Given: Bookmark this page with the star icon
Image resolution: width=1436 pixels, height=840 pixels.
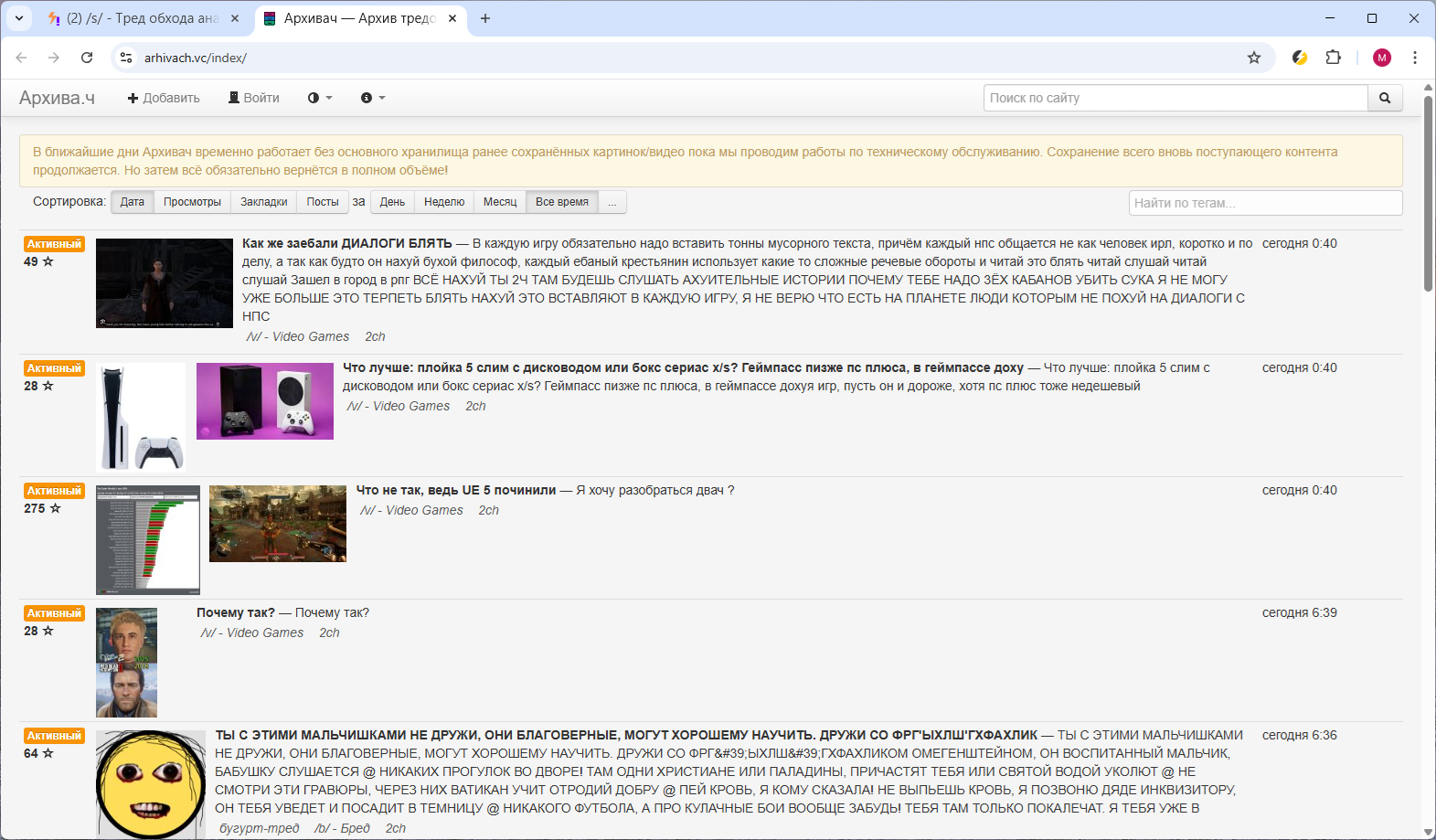Looking at the screenshot, I should tap(1254, 58).
